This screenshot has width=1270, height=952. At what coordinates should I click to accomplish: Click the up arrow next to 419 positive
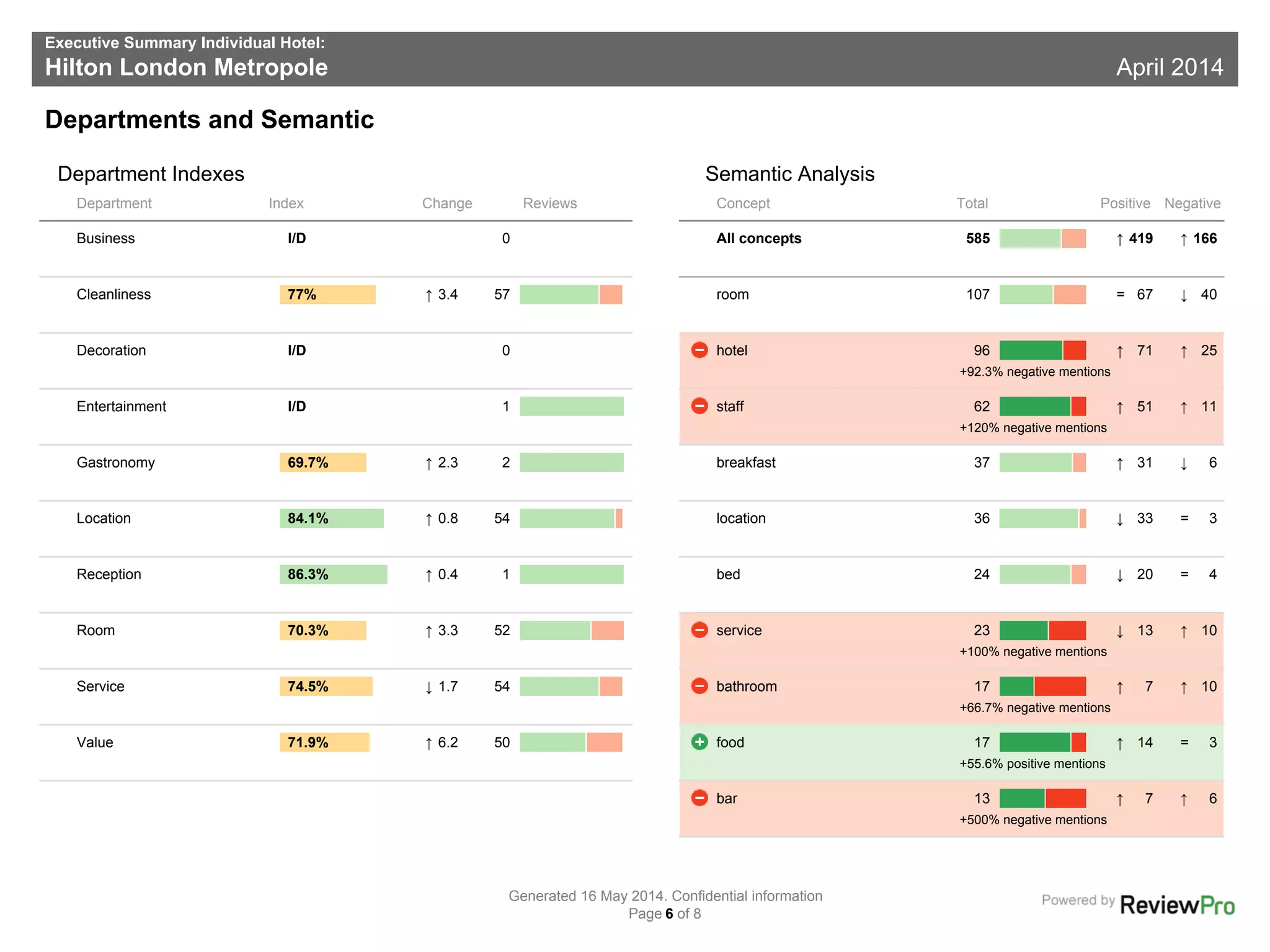pos(1119,239)
